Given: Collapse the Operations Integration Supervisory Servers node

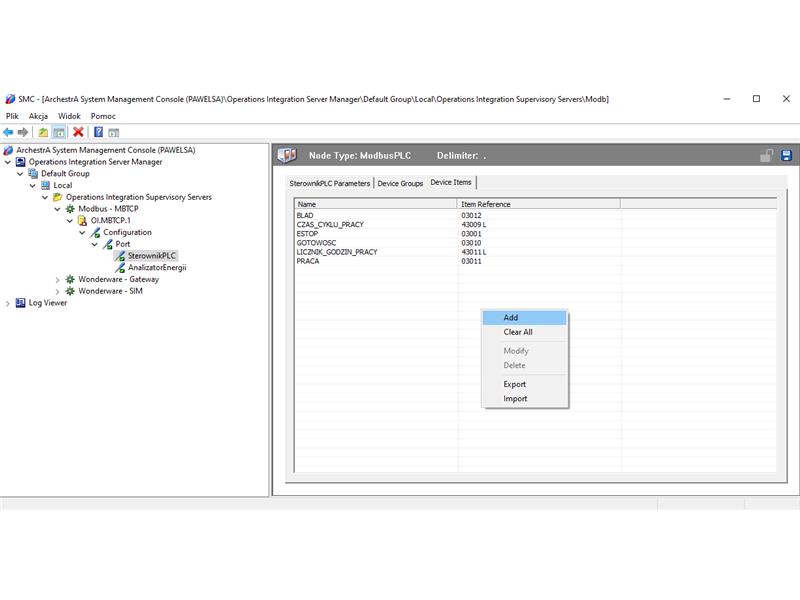Looking at the screenshot, I should coord(45,197).
